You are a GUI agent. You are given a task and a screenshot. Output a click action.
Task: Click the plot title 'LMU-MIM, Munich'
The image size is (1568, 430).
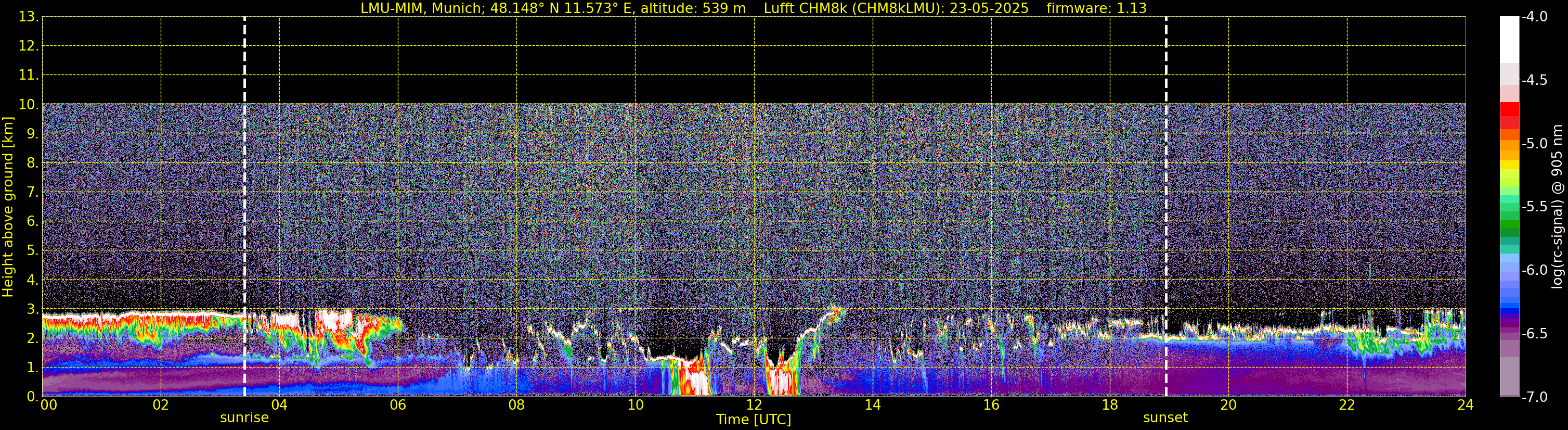pyautogui.click(x=423, y=8)
